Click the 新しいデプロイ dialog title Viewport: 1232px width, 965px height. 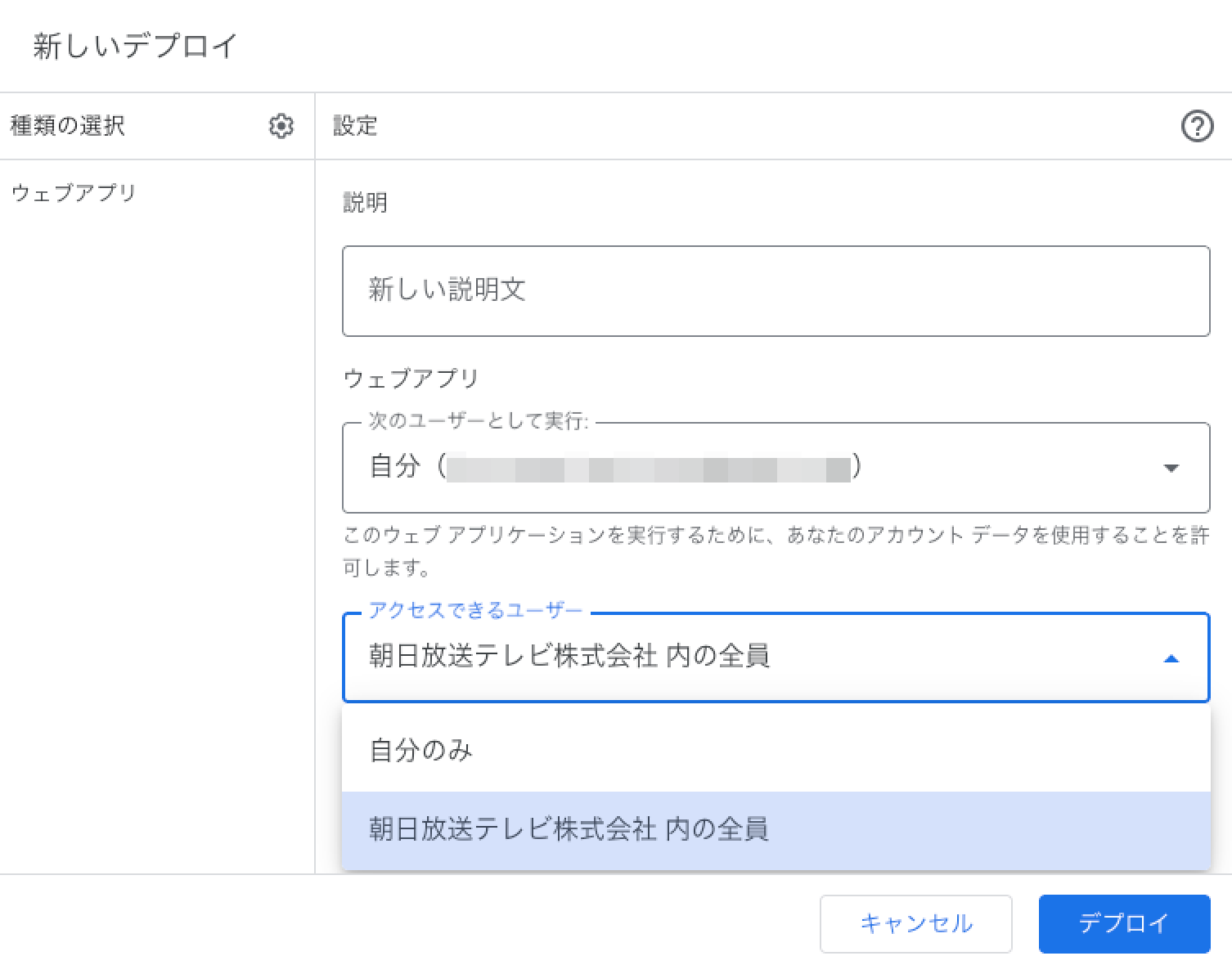pyautogui.click(x=135, y=46)
